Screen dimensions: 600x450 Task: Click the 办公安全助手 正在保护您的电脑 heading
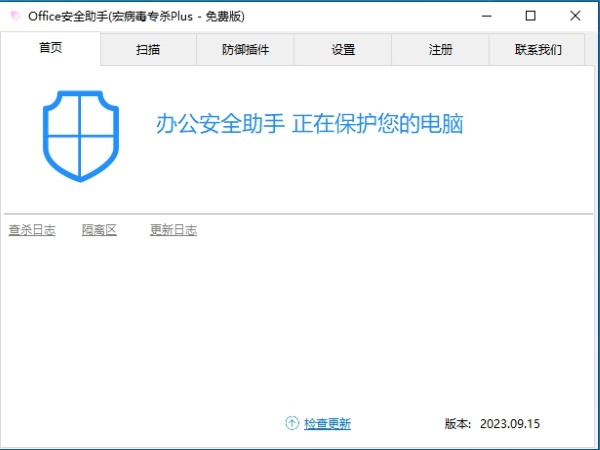[309, 124]
